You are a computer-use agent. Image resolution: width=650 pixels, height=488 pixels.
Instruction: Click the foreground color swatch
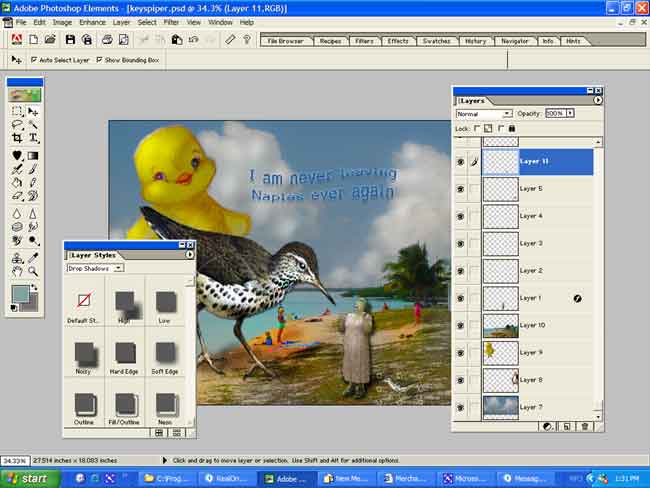click(x=21, y=294)
